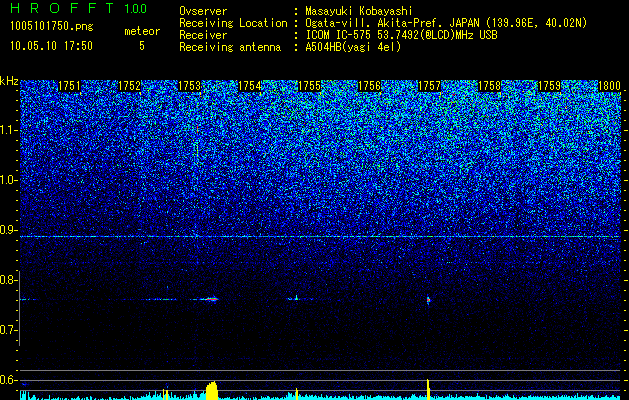Click the observer name Masayuki Kobayashi
The image size is (629, 400).
[x=359, y=11]
